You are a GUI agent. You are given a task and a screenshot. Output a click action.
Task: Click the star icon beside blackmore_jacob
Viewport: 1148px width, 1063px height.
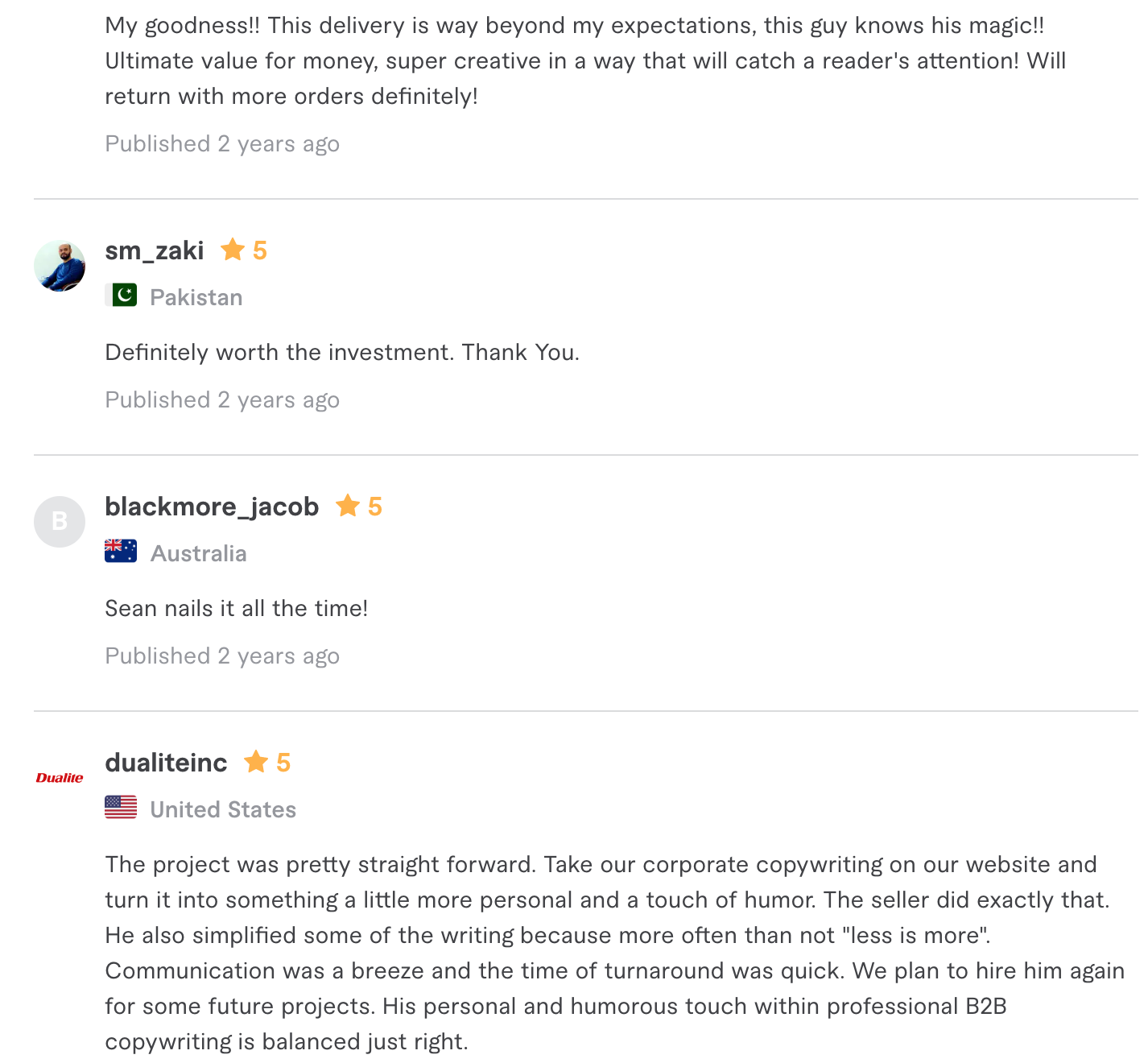348,506
